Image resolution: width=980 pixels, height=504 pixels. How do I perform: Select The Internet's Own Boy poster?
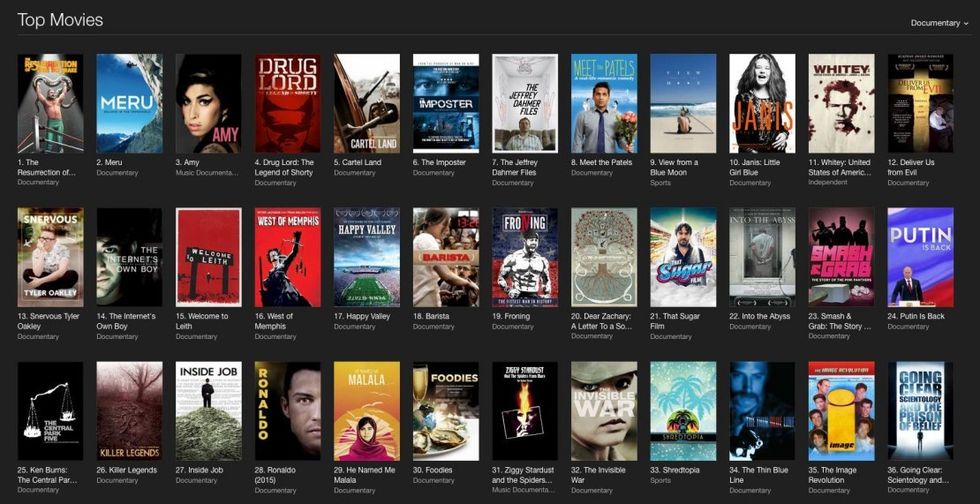[129, 258]
